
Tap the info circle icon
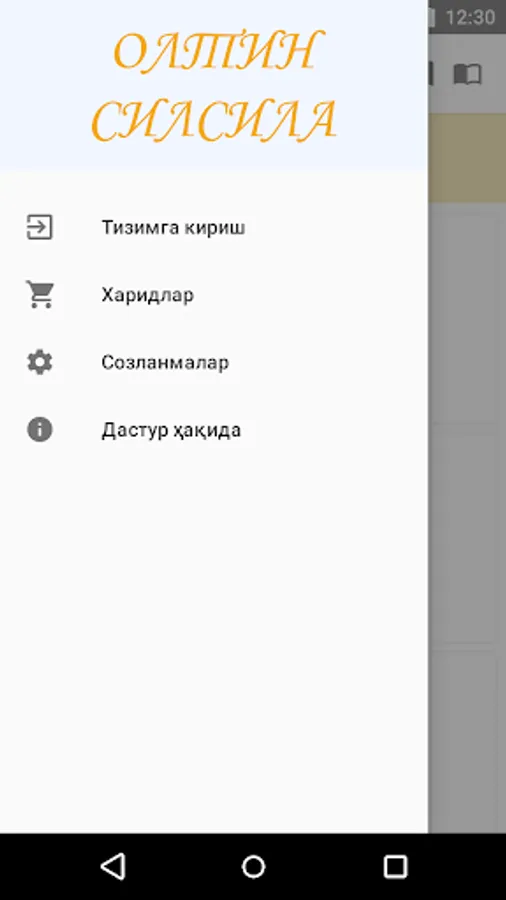coord(40,429)
